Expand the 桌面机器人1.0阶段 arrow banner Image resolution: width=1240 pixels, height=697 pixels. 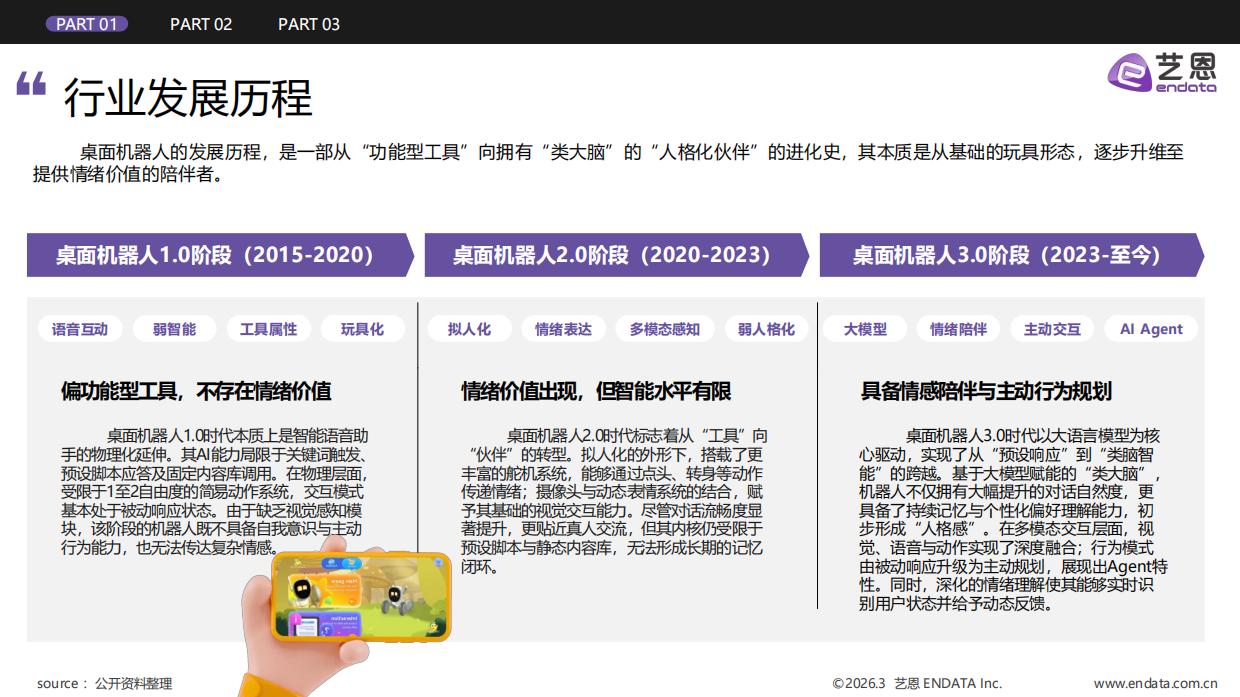click(x=213, y=256)
